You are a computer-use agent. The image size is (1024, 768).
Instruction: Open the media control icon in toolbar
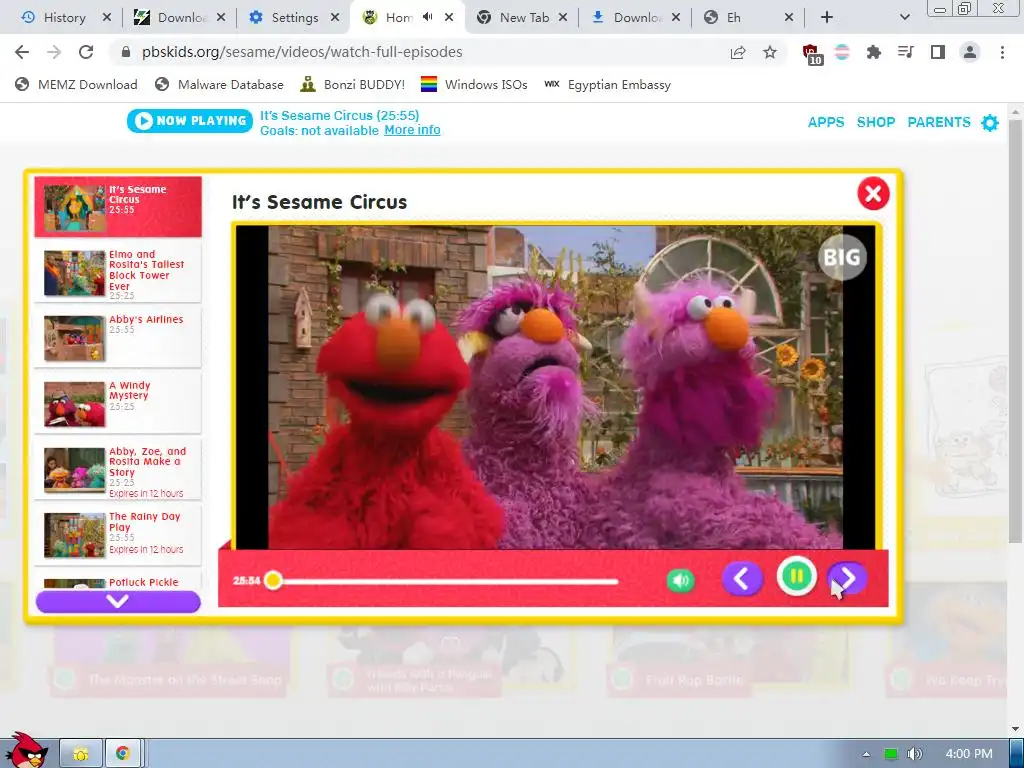click(906, 52)
